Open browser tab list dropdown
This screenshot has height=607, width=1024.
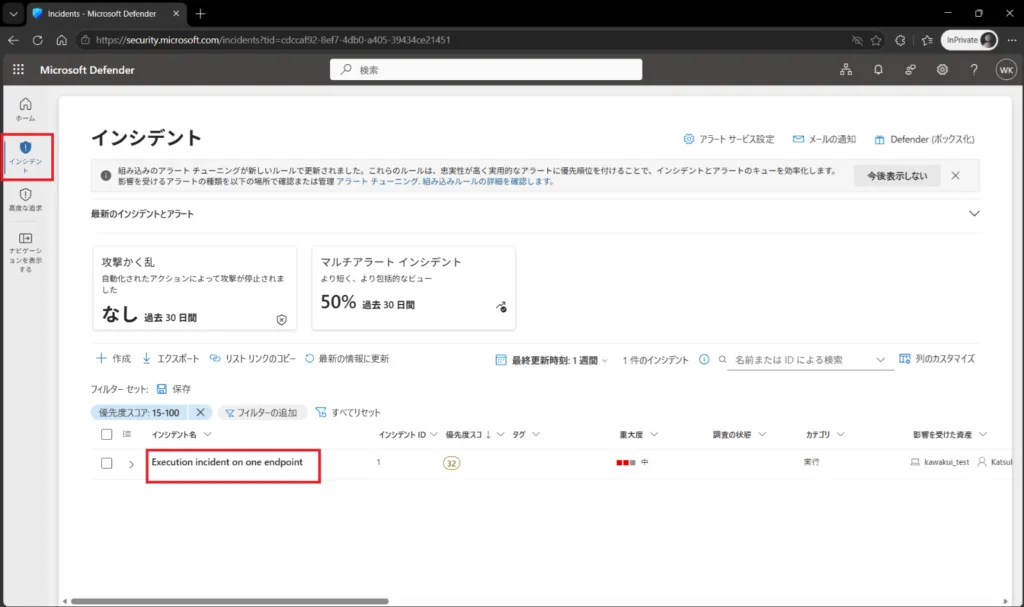[13, 13]
